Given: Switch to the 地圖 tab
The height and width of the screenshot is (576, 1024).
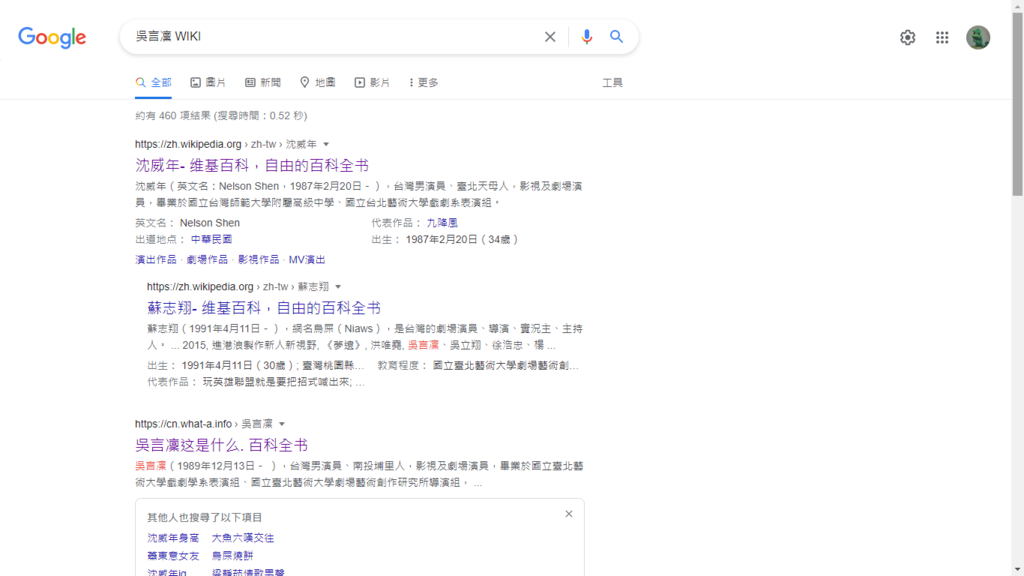Looking at the screenshot, I should click(x=318, y=82).
